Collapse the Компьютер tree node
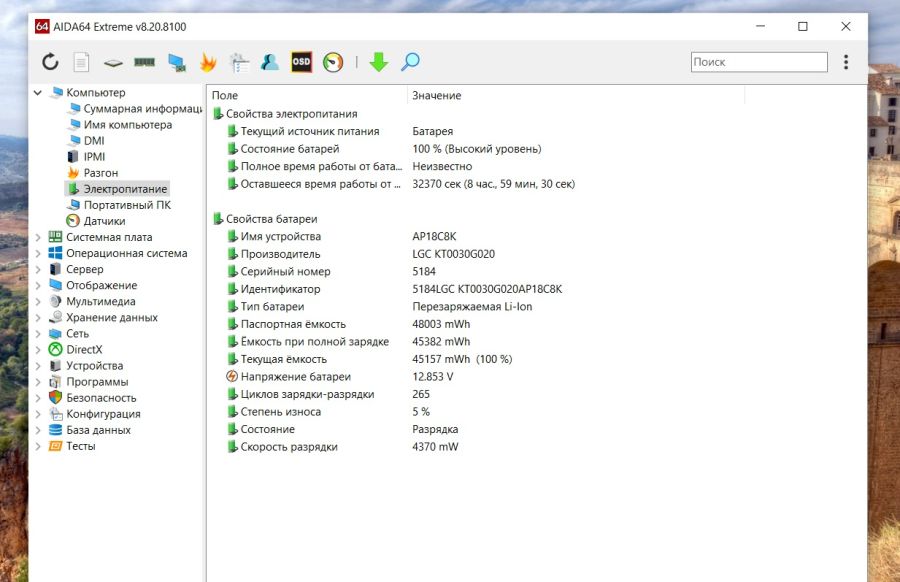The height and width of the screenshot is (582, 900). 38,93
